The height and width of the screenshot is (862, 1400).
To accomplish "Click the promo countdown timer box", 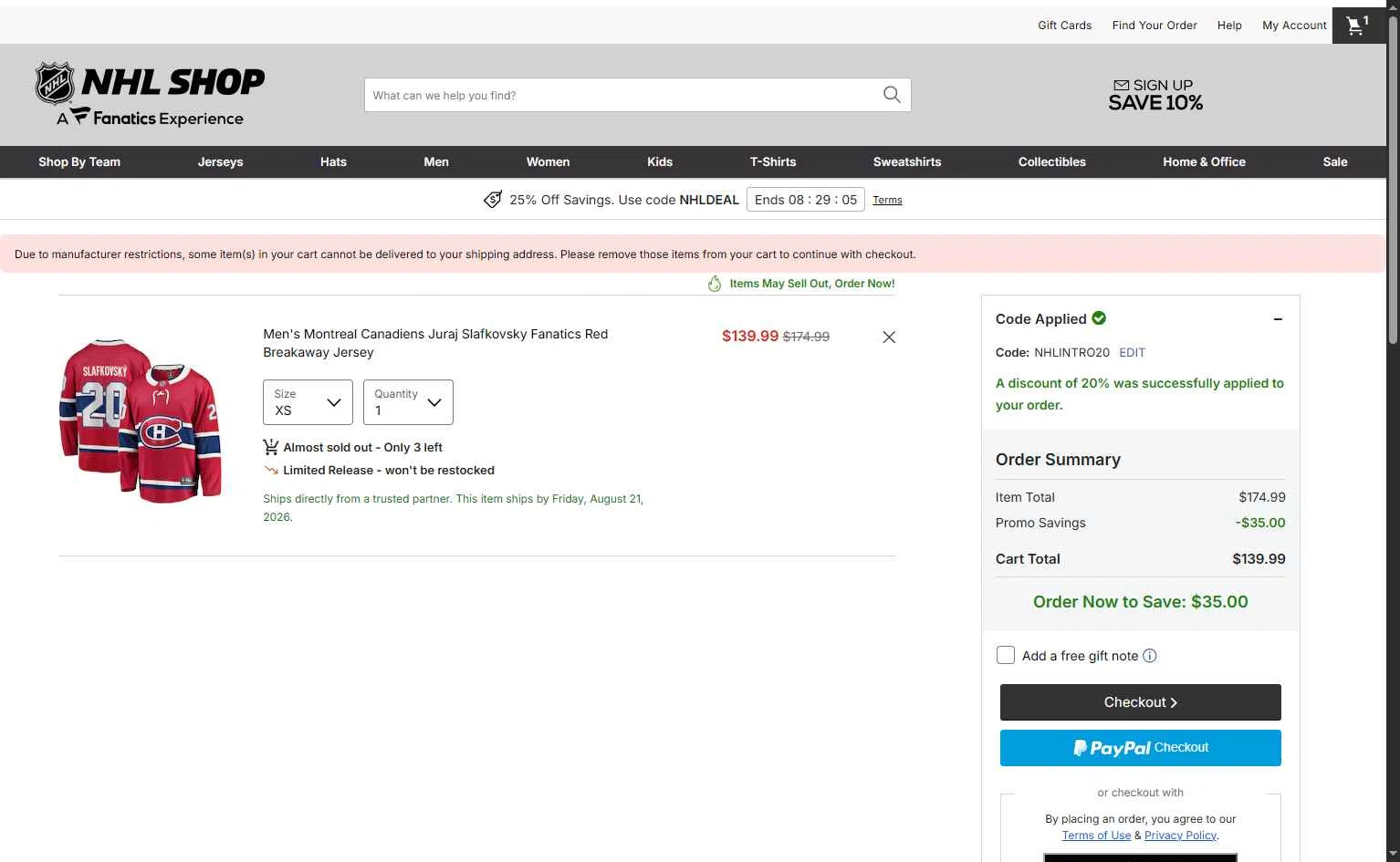I will pyautogui.click(x=806, y=200).
